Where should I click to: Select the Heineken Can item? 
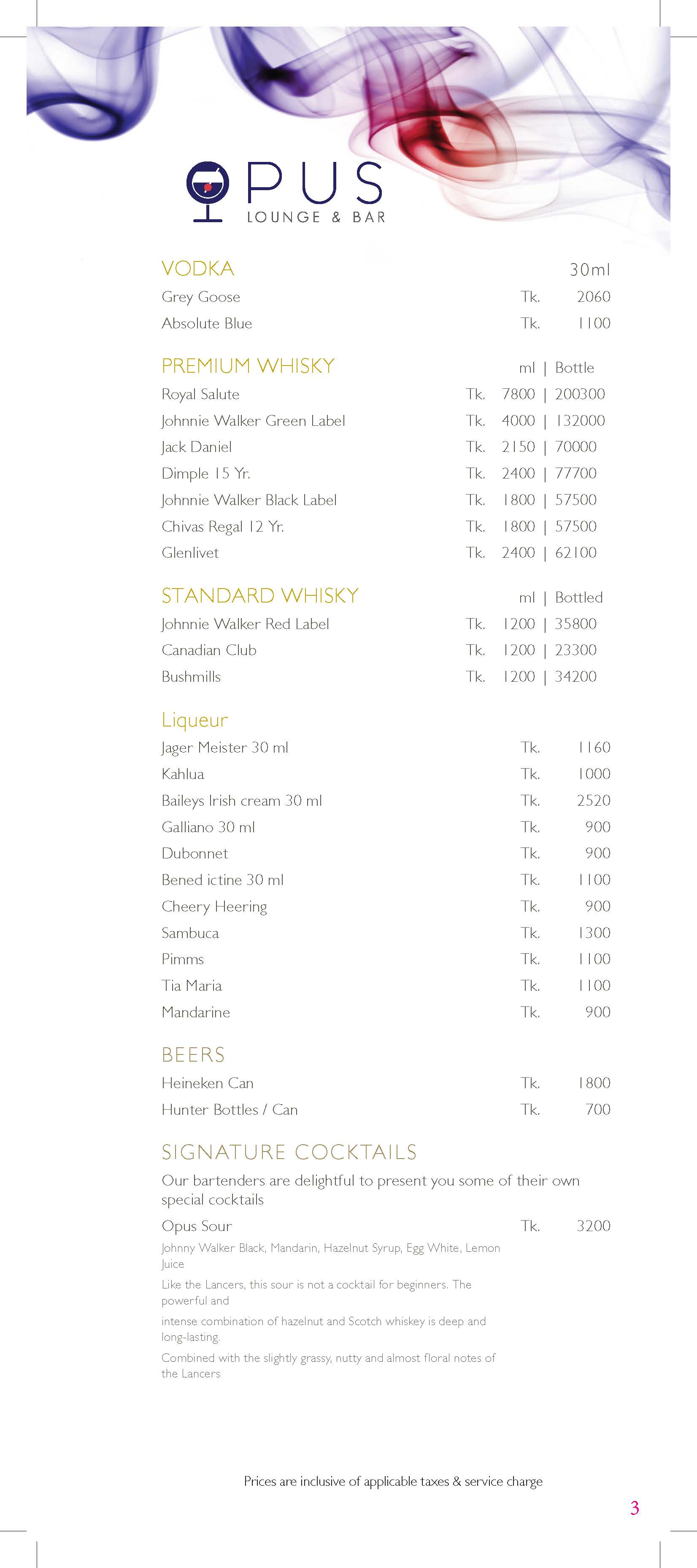[x=207, y=1083]
